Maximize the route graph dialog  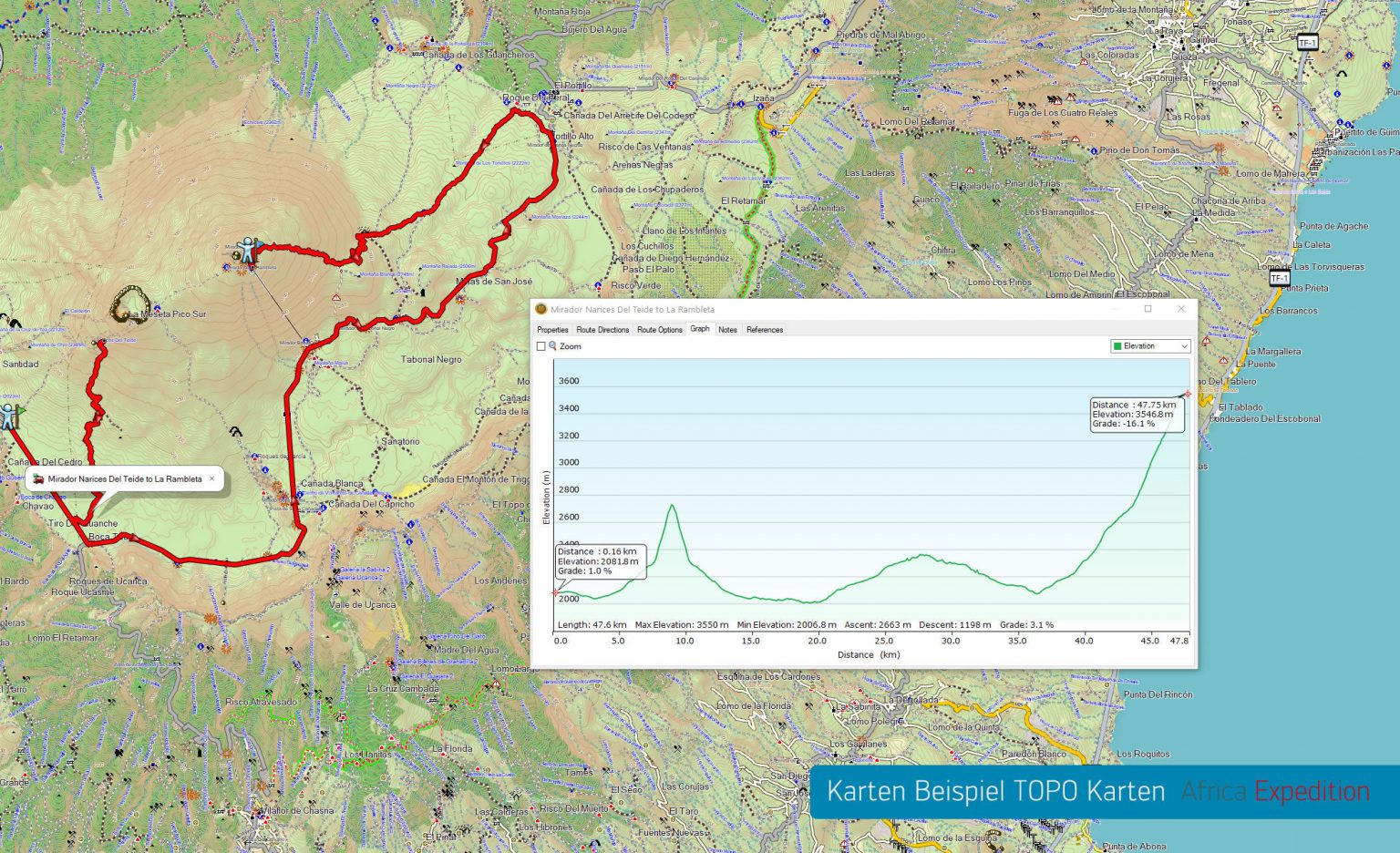1148,309
